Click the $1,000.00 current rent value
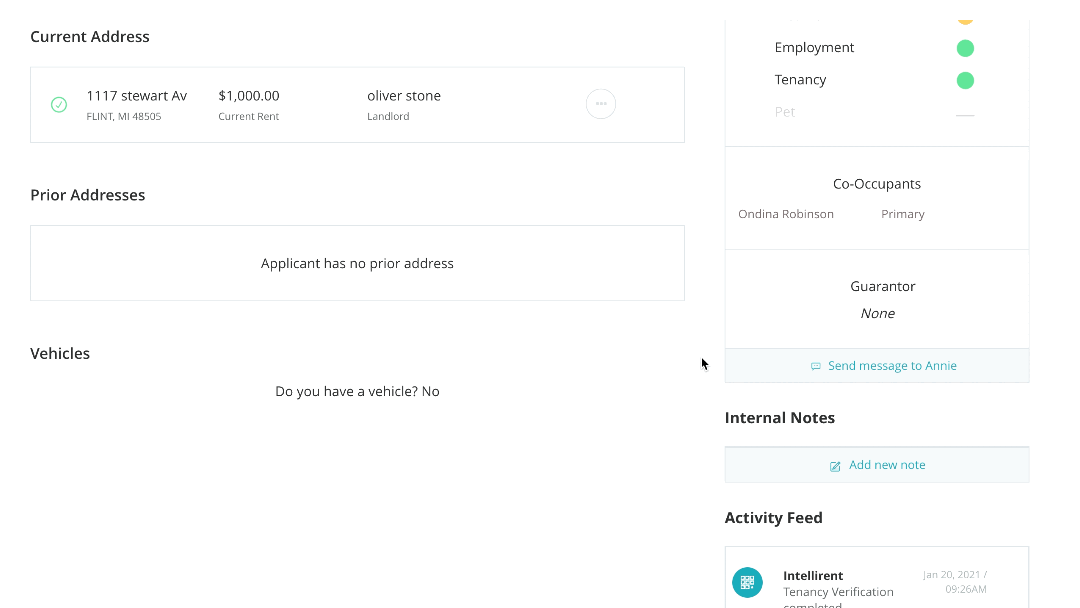 point(249,96)
